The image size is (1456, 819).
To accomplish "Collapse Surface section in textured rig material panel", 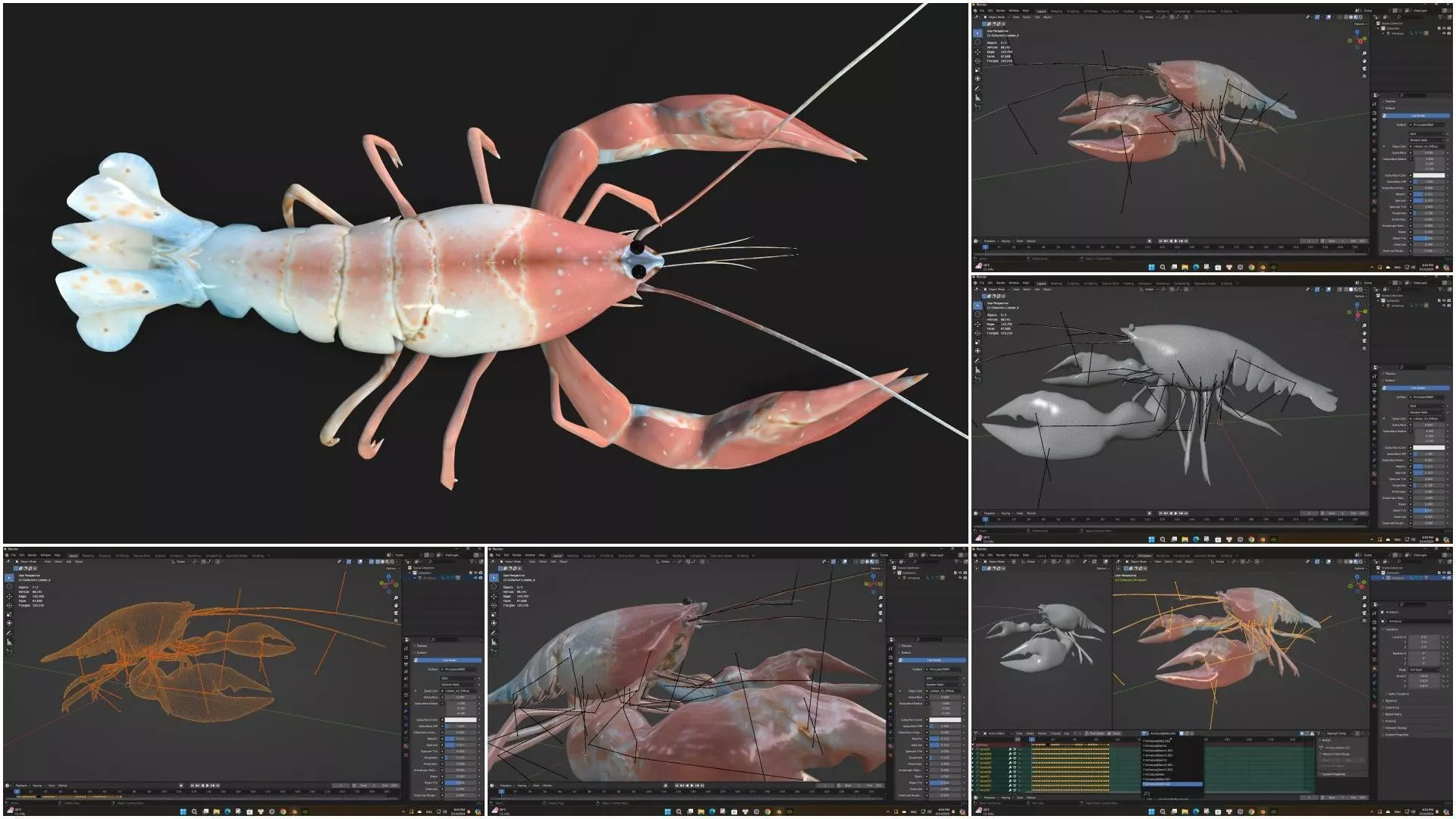I will tap(1389, 108).
